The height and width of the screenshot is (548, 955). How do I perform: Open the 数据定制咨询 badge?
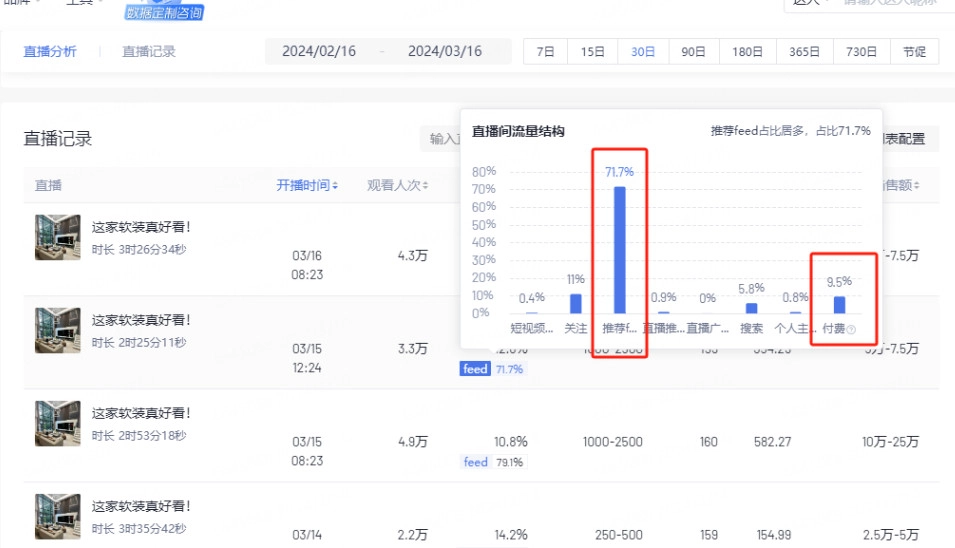pyautogui.click(x=164, y=11)
